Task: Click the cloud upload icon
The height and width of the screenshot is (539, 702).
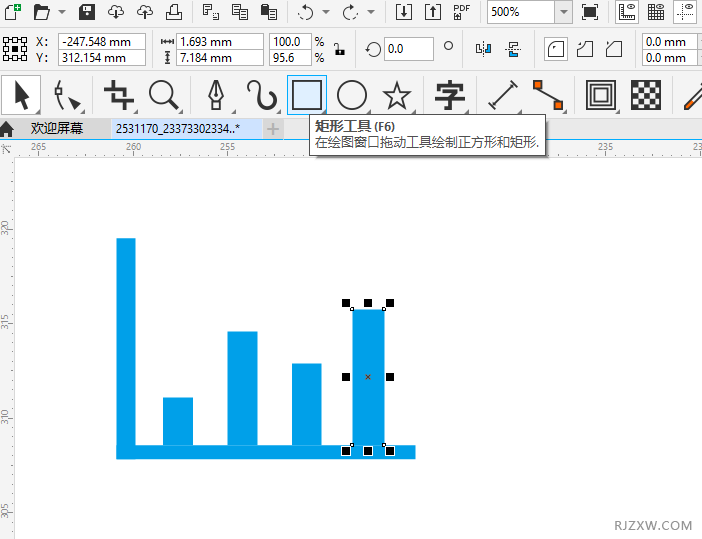Action: (x=145, y=12)
